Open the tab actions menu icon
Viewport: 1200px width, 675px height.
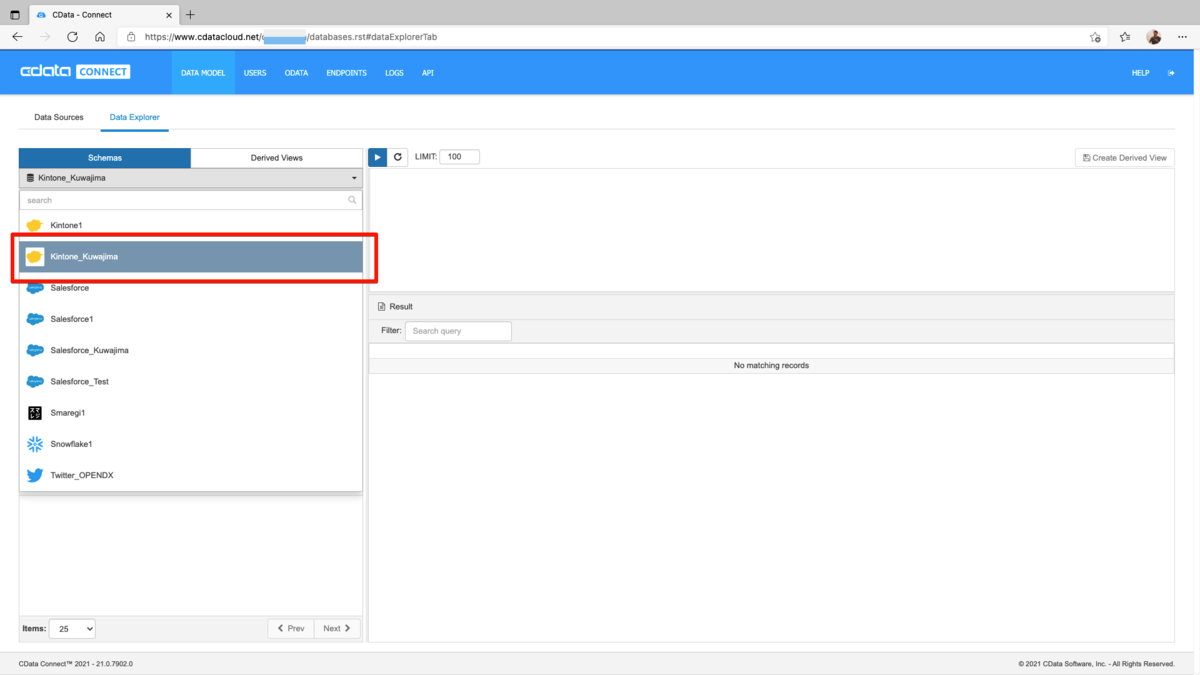15,15
